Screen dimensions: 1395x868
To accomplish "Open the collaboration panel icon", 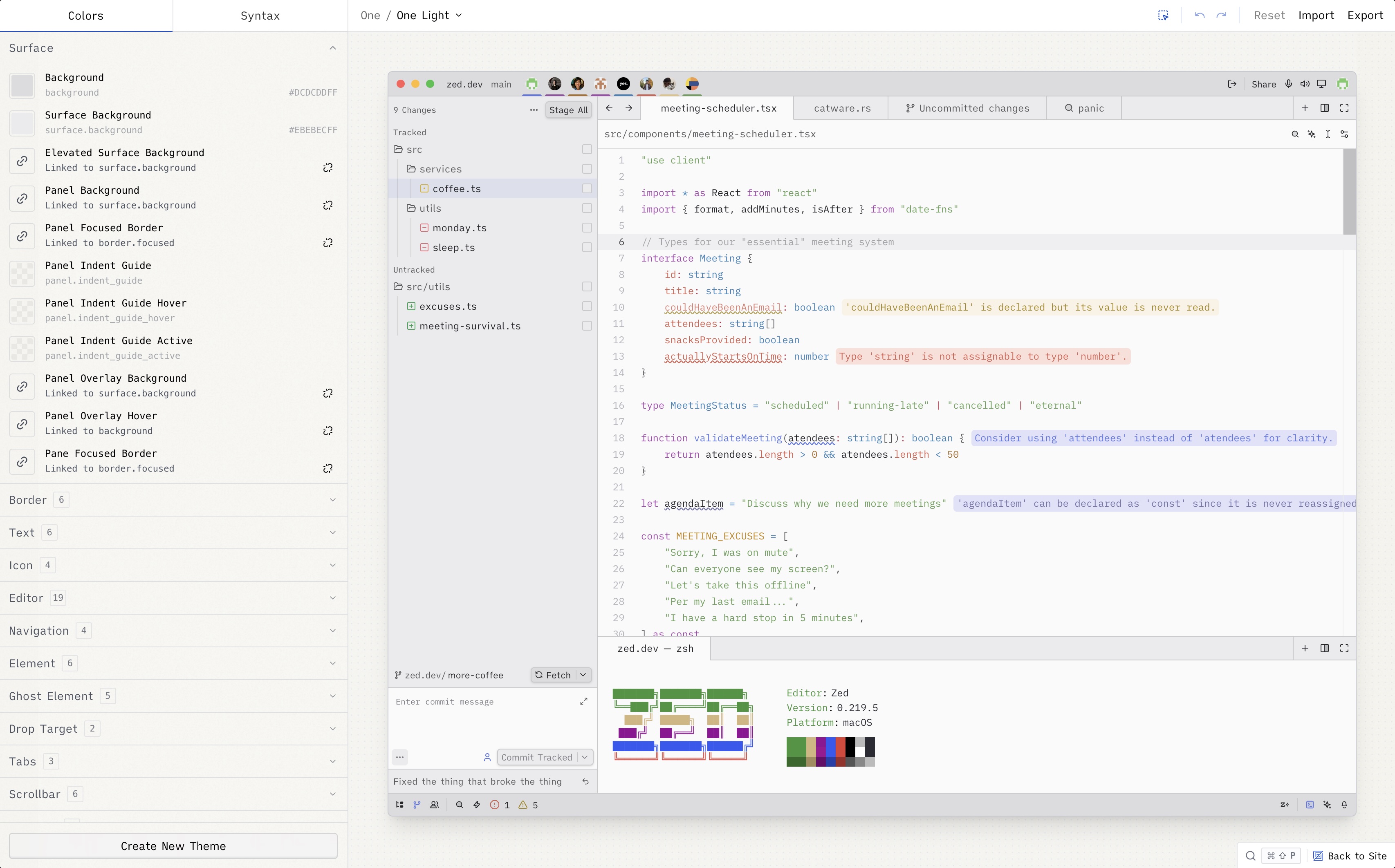I will (x=435, y=804).
